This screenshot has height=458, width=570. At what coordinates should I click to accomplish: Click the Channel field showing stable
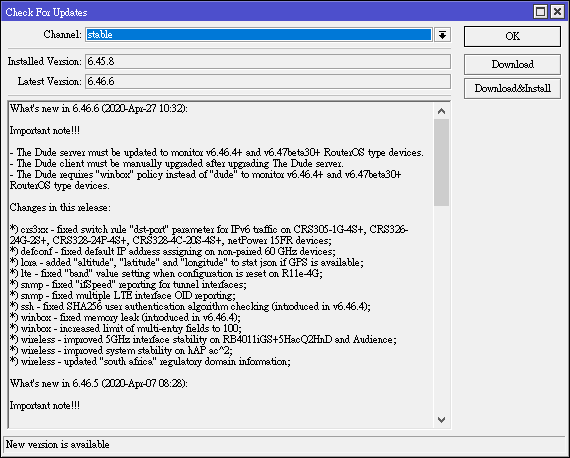259,35
